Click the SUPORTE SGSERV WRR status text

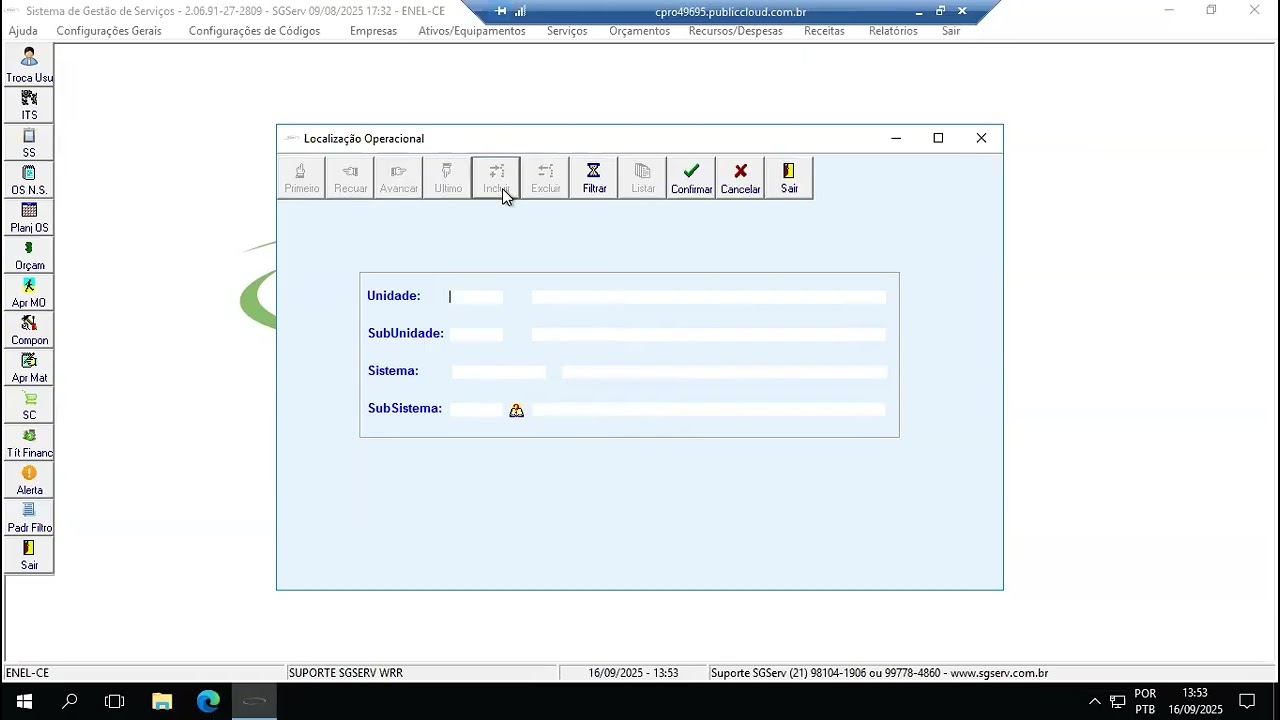[x=346, y=673]
